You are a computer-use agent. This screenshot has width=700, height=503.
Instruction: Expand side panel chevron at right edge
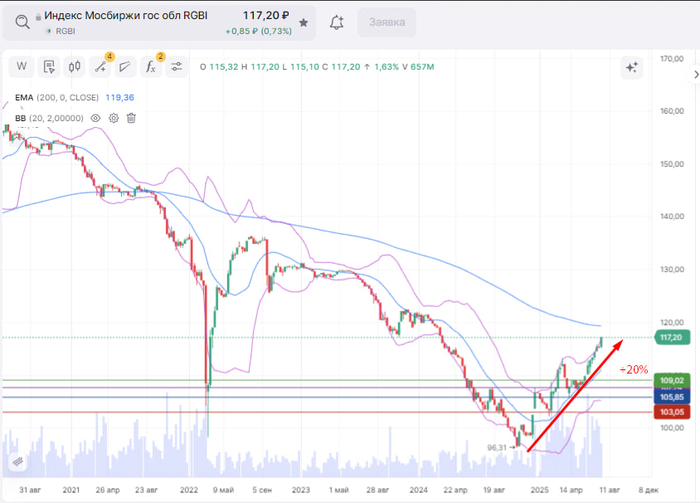(x=696, y=75)
